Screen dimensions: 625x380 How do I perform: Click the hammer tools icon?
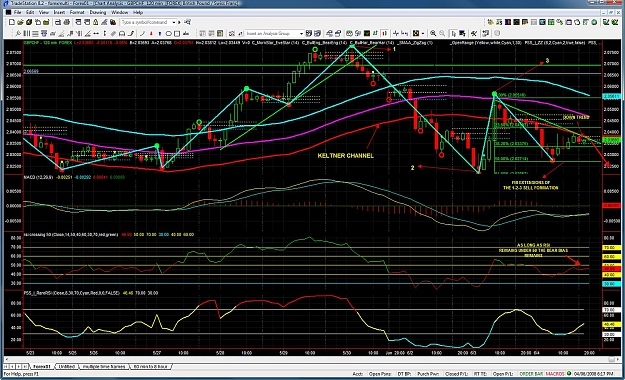(474, 33)
